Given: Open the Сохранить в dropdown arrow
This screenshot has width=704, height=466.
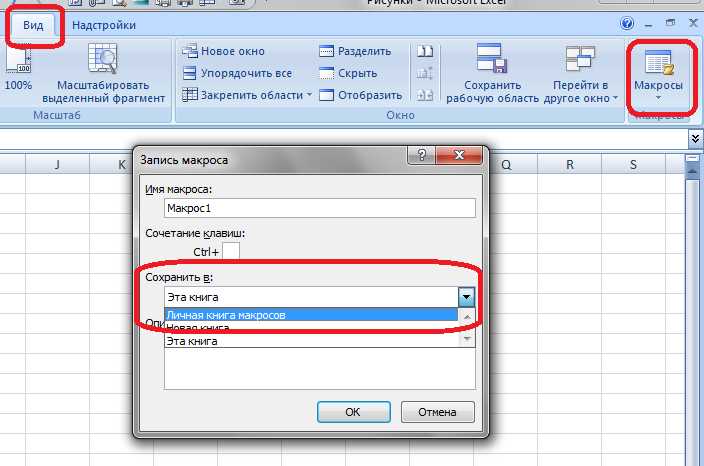Looking at the screenshot, I should coord(466,297).
